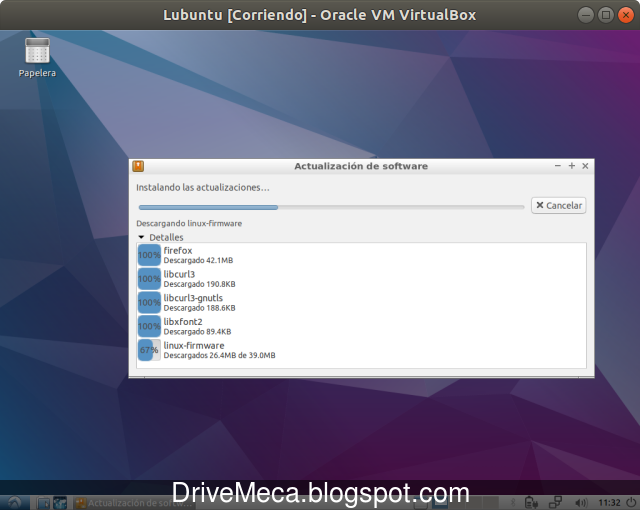The height and width of the screenshot is (510, 640).
Task: Click the volume speaker tray icon
Action: (581, 503)
